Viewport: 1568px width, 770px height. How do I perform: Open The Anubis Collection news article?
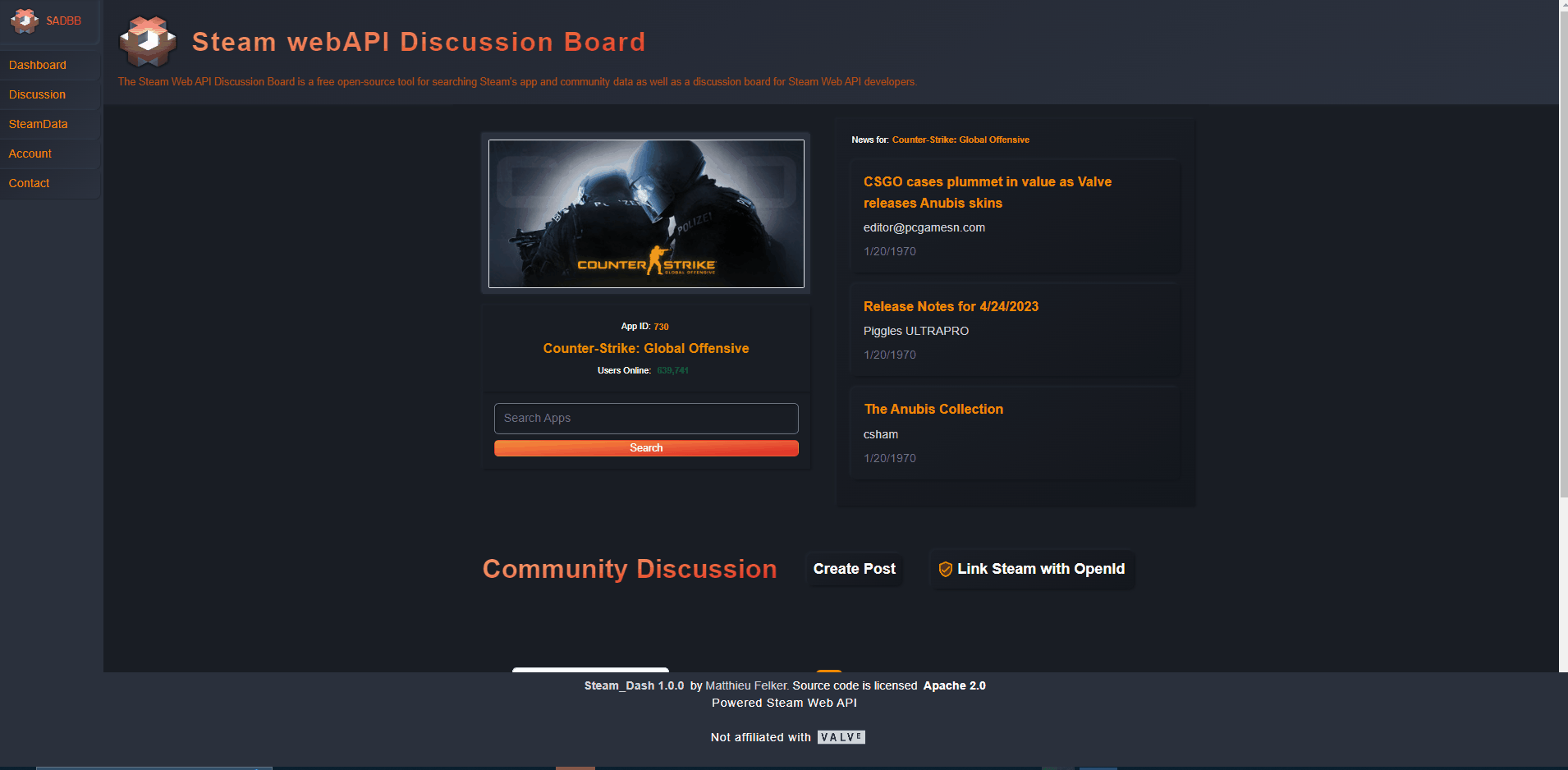(933, 409)
